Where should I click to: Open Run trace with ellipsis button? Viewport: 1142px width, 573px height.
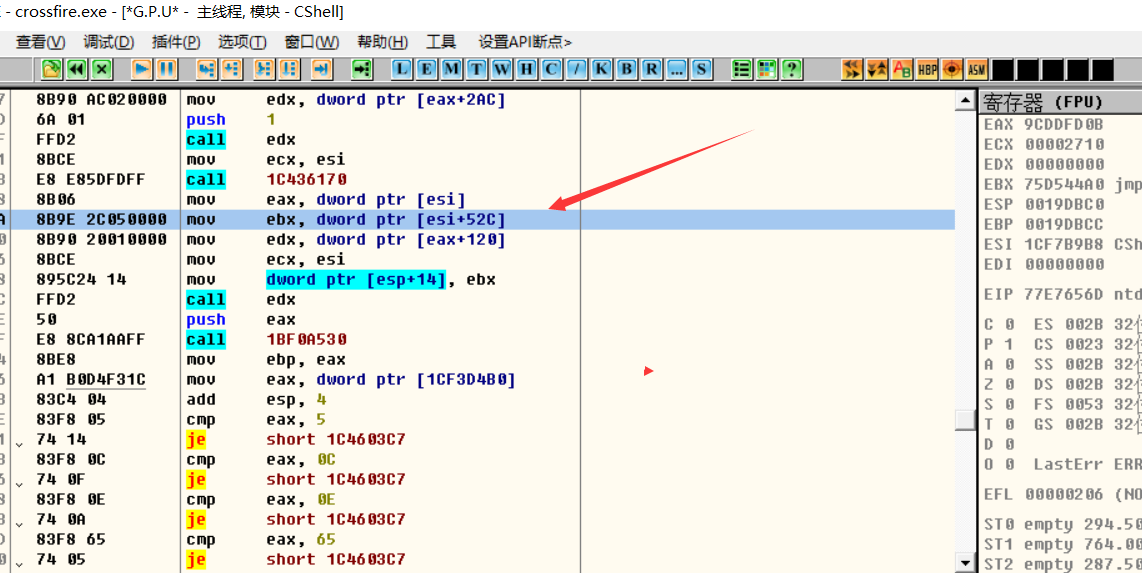[x=676, y=69]
